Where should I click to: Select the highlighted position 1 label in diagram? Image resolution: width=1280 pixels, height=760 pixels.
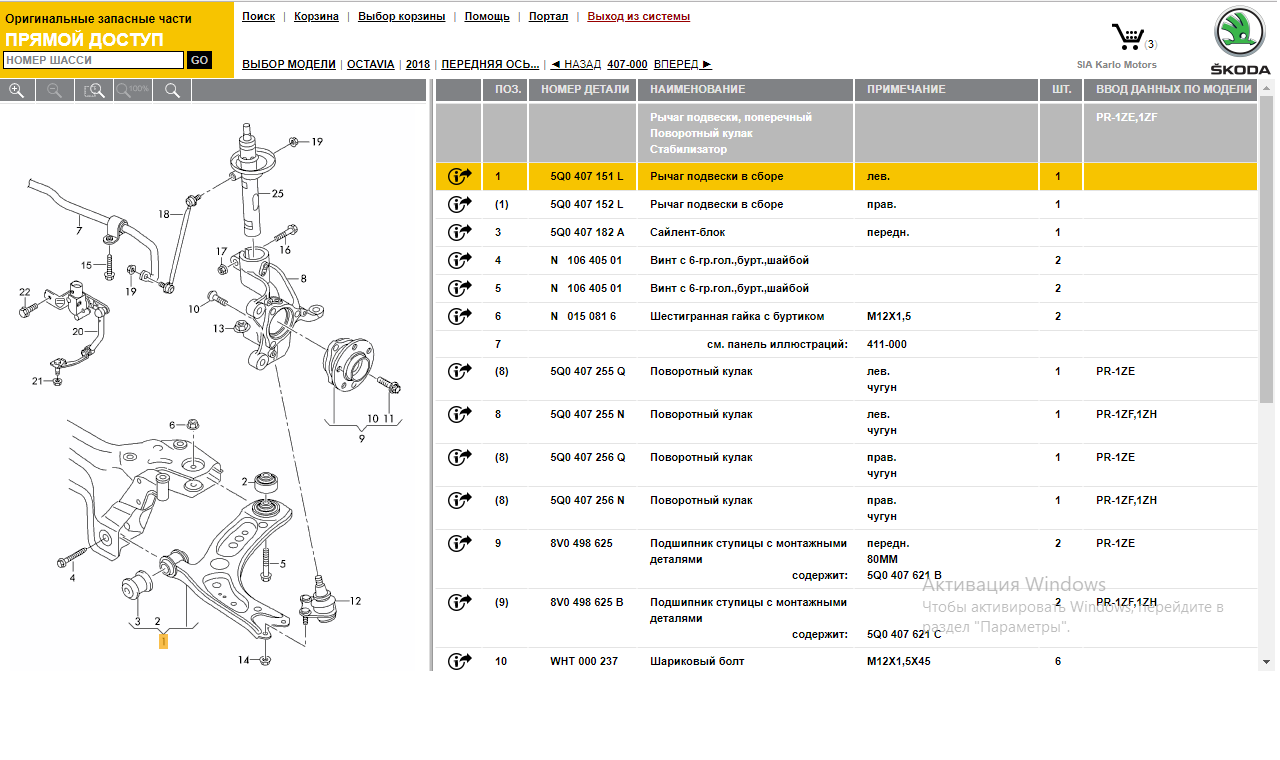163,641
